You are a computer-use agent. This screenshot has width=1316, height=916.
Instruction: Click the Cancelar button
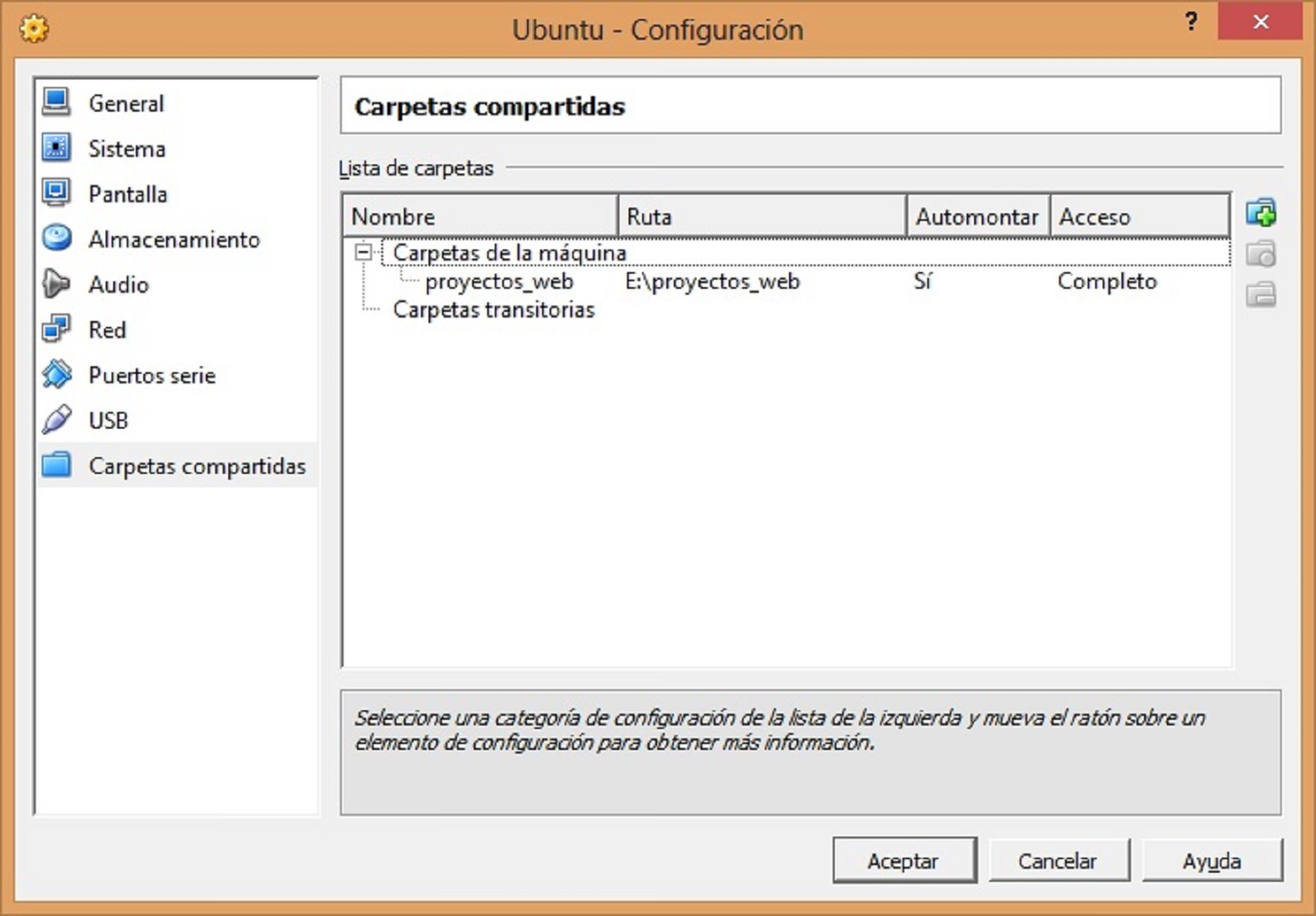pyautogui.click(x=1058, y=860)
